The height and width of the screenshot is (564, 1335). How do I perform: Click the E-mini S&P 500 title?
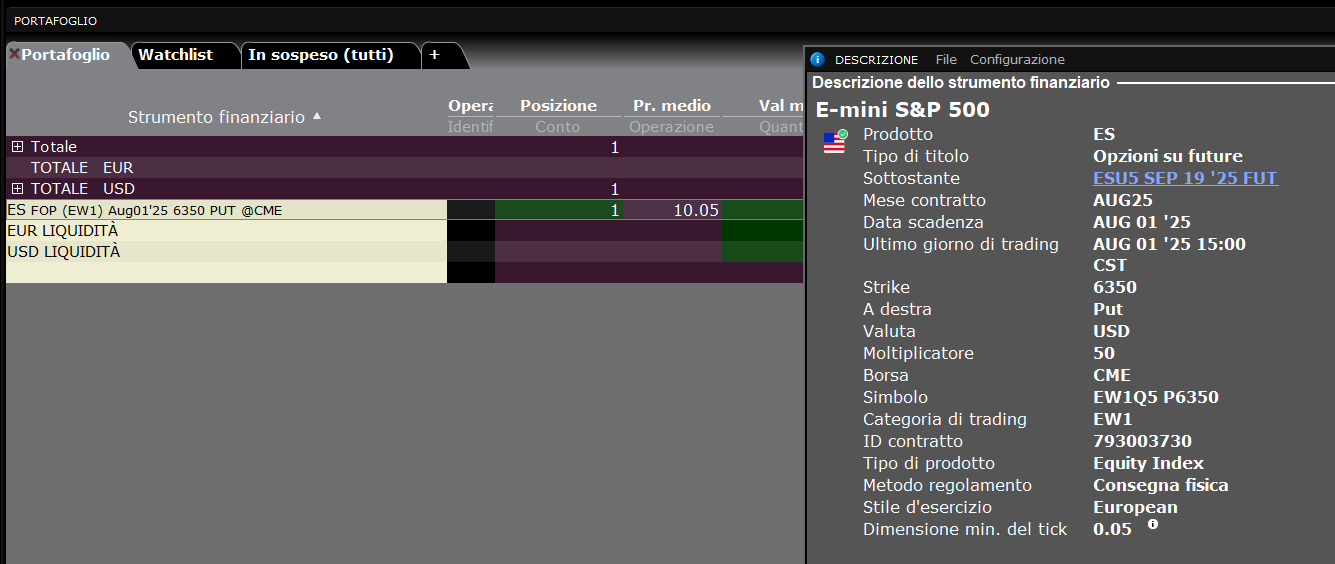pos(903,109)
